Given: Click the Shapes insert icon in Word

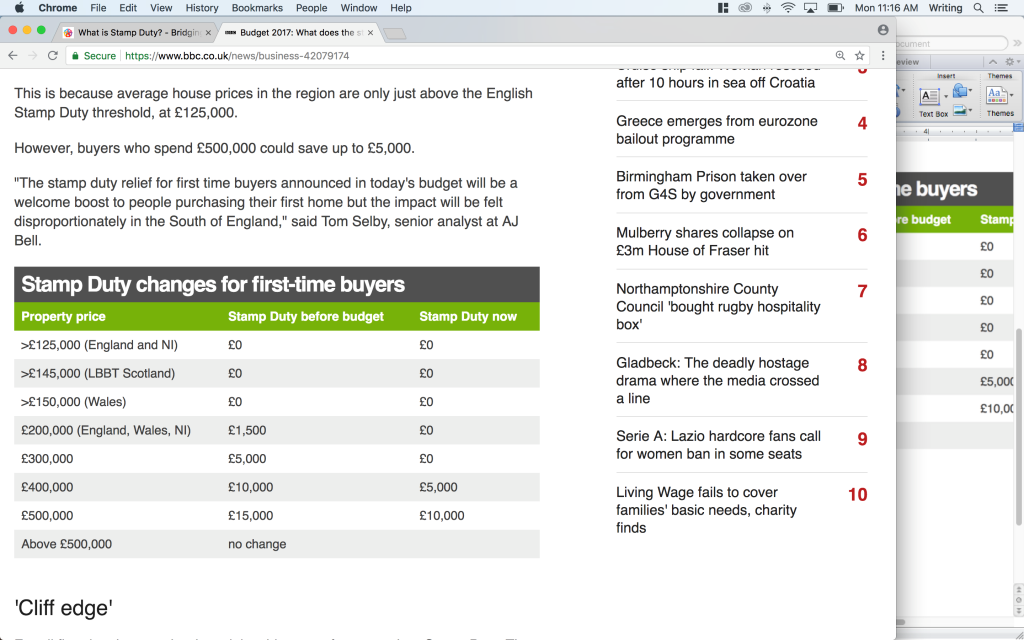Looking at the screenshot, I should (960, 90).
